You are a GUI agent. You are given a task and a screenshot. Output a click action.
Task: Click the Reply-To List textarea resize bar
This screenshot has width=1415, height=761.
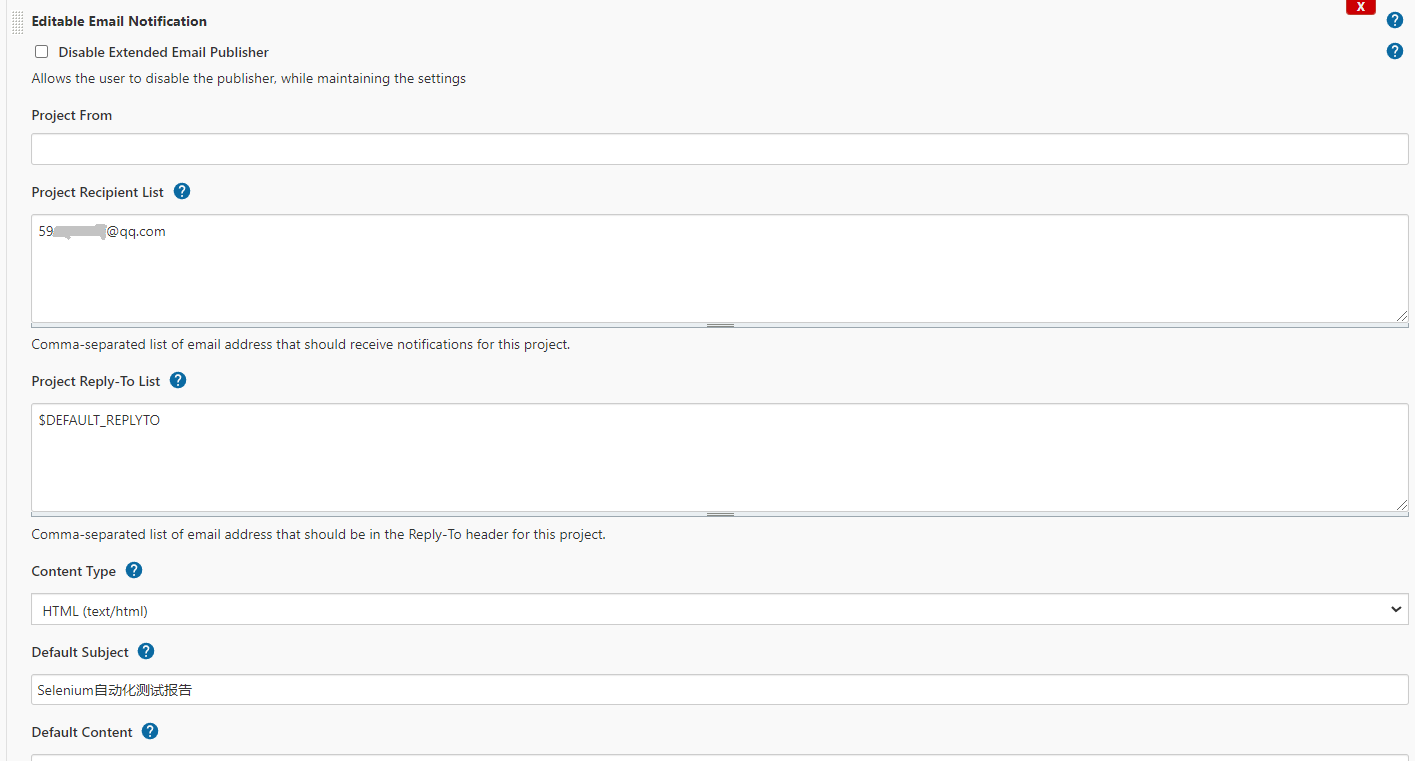pyautogui.click(x=720, y=514)
